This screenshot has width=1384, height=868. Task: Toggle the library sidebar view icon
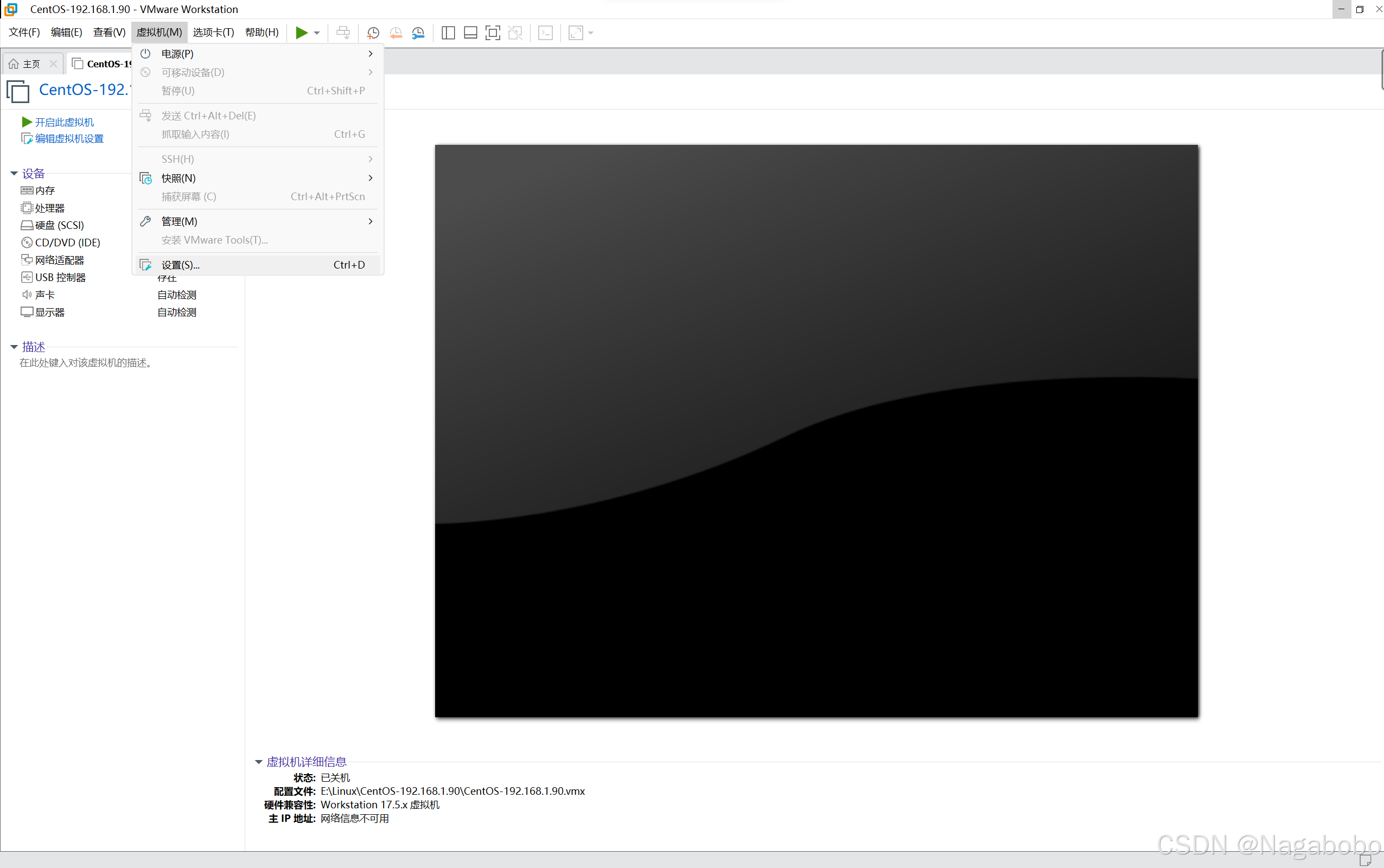pyautogui.click(x=448, y=33)
